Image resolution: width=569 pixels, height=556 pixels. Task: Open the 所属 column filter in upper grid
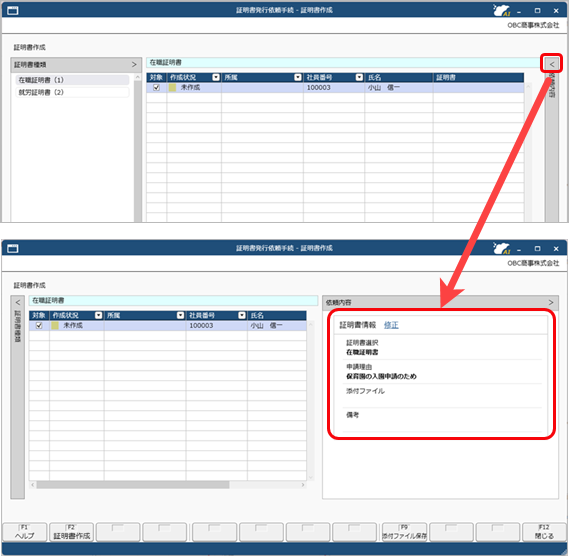298,77
